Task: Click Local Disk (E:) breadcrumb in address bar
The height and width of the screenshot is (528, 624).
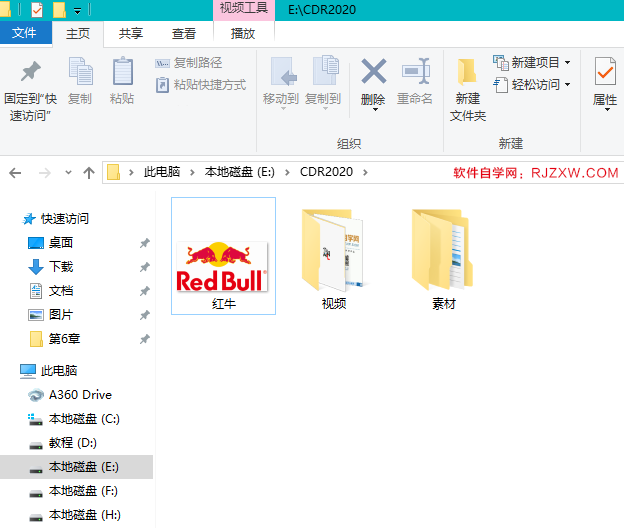Action: coord(240,172)
